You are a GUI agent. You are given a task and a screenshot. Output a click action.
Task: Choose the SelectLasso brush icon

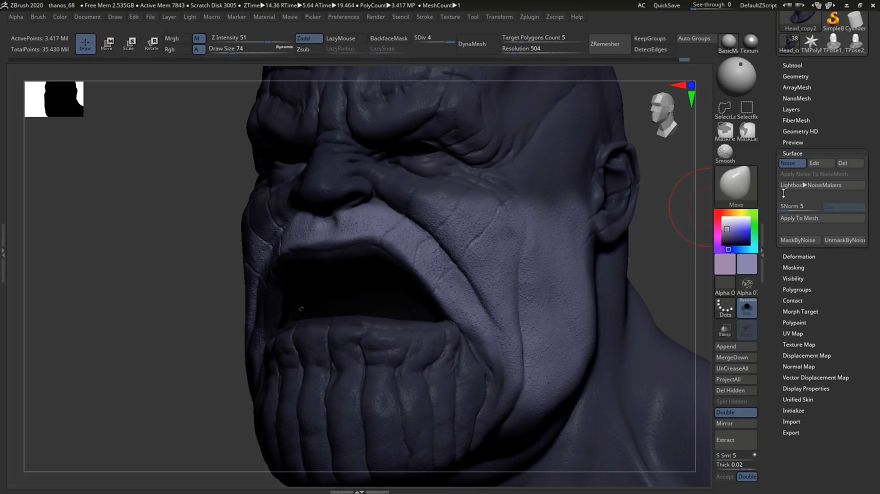(x=725, y=109)
